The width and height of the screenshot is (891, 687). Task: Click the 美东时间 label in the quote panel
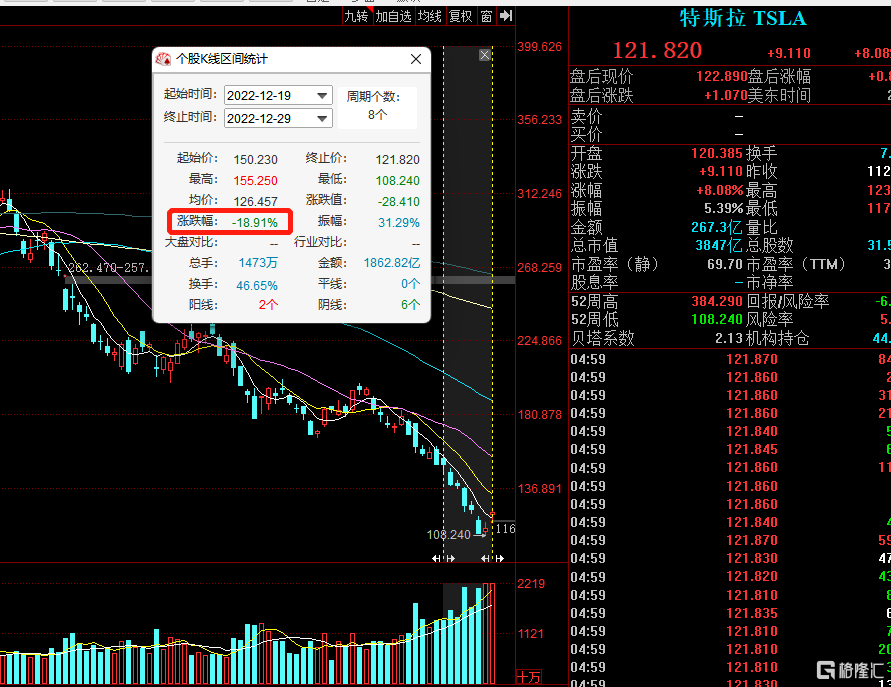click(778, 95)
